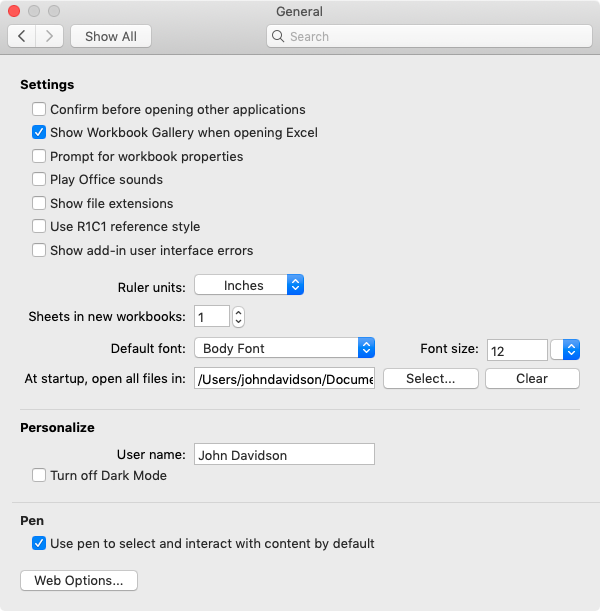Uncheck Use pen to select and interact
The width and height of the screenshot is (600, 611).
39,543
